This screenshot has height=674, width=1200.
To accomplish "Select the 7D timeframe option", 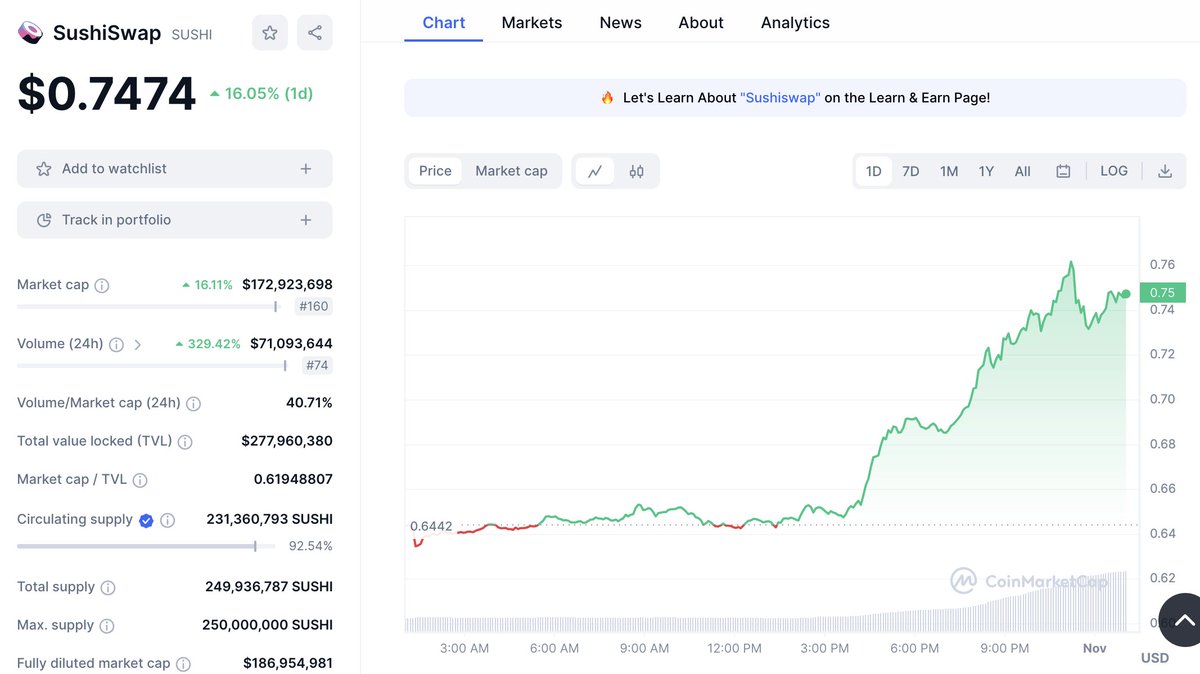I will point(910,170).
